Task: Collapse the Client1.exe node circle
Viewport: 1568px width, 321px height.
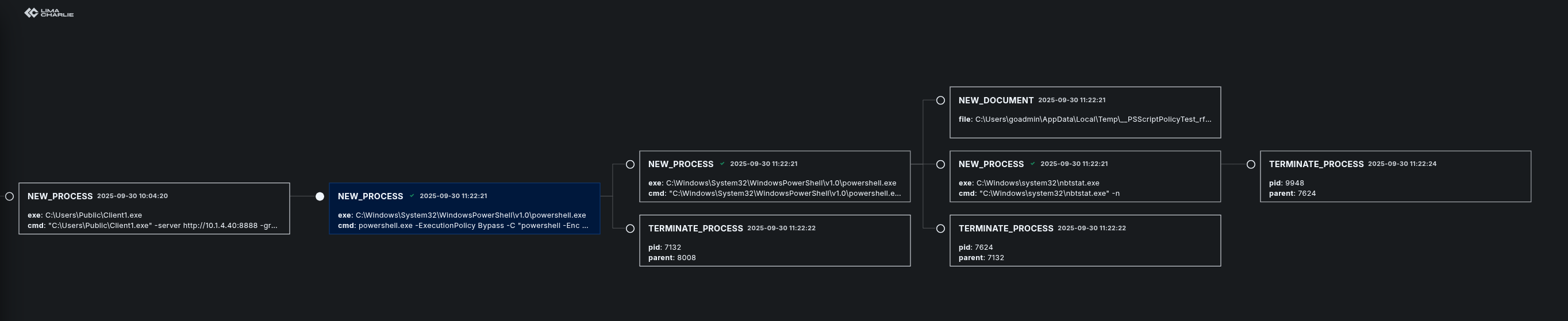Action: pyautogui.click(x=9, y=196)
